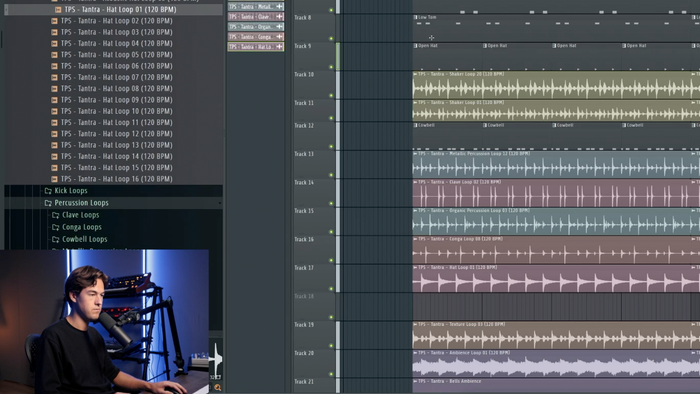The width and height of the screenshot is (700, 394).
Task: Click the move icon on the Organ picker clip
Action: pos(279,27)
